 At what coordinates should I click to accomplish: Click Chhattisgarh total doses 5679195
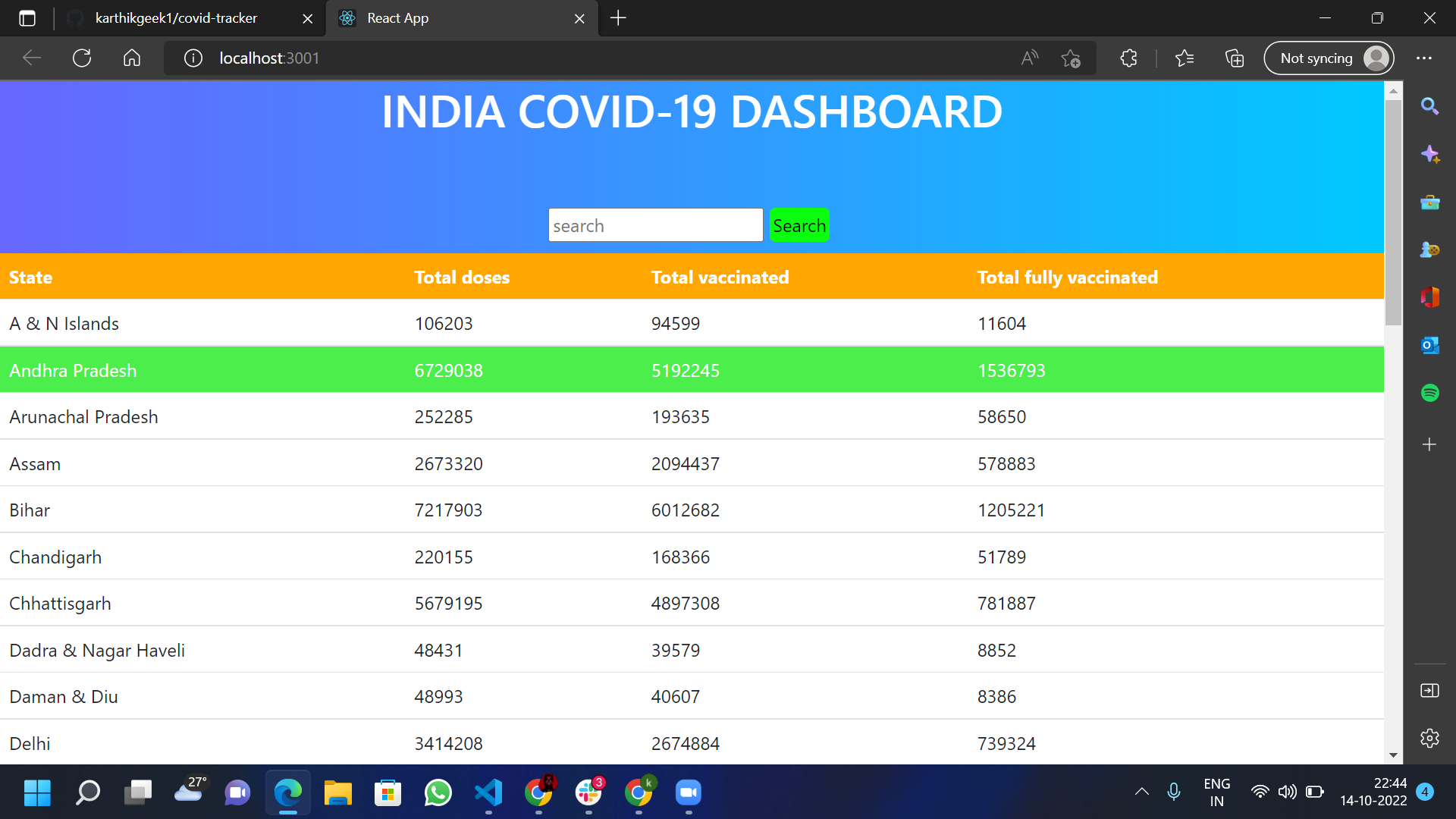448,604
